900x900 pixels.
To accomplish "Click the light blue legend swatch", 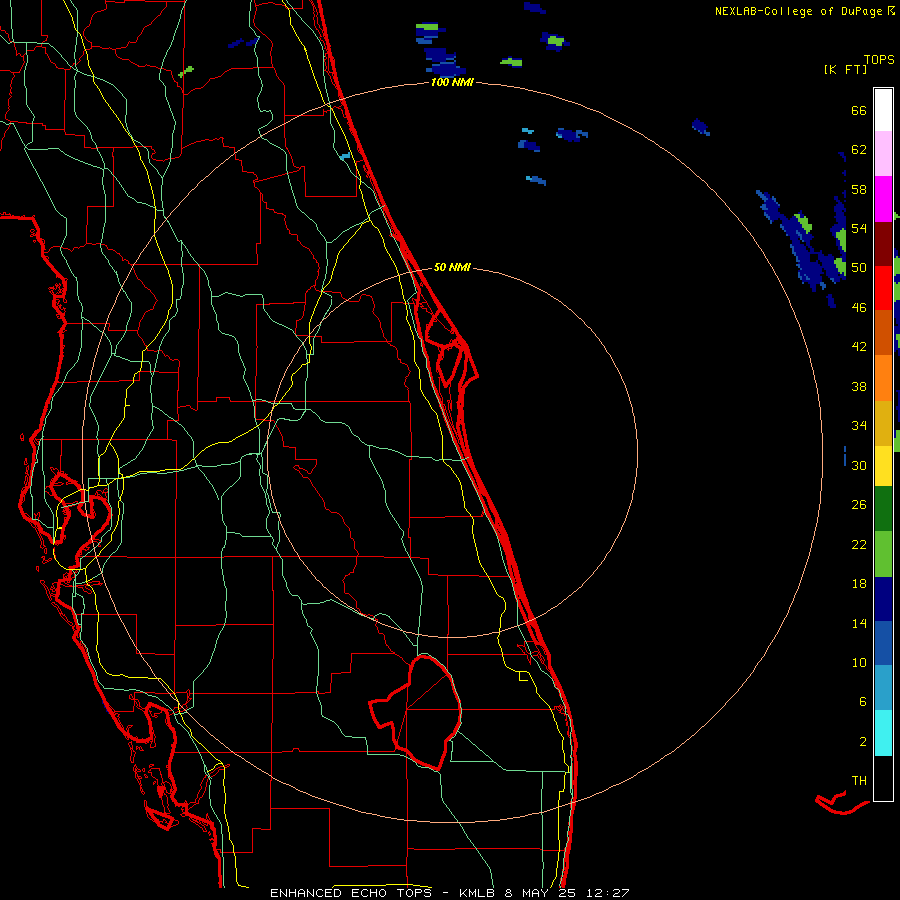I will (883, 688).
